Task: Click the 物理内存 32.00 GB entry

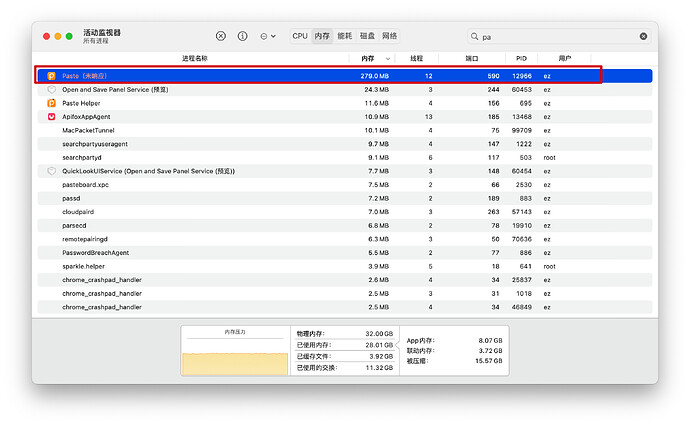Action: 345,334
